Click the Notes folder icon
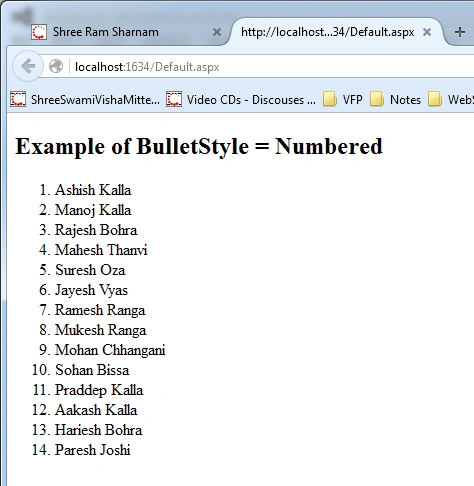This screenshot has height=486, width=474. 377,100
